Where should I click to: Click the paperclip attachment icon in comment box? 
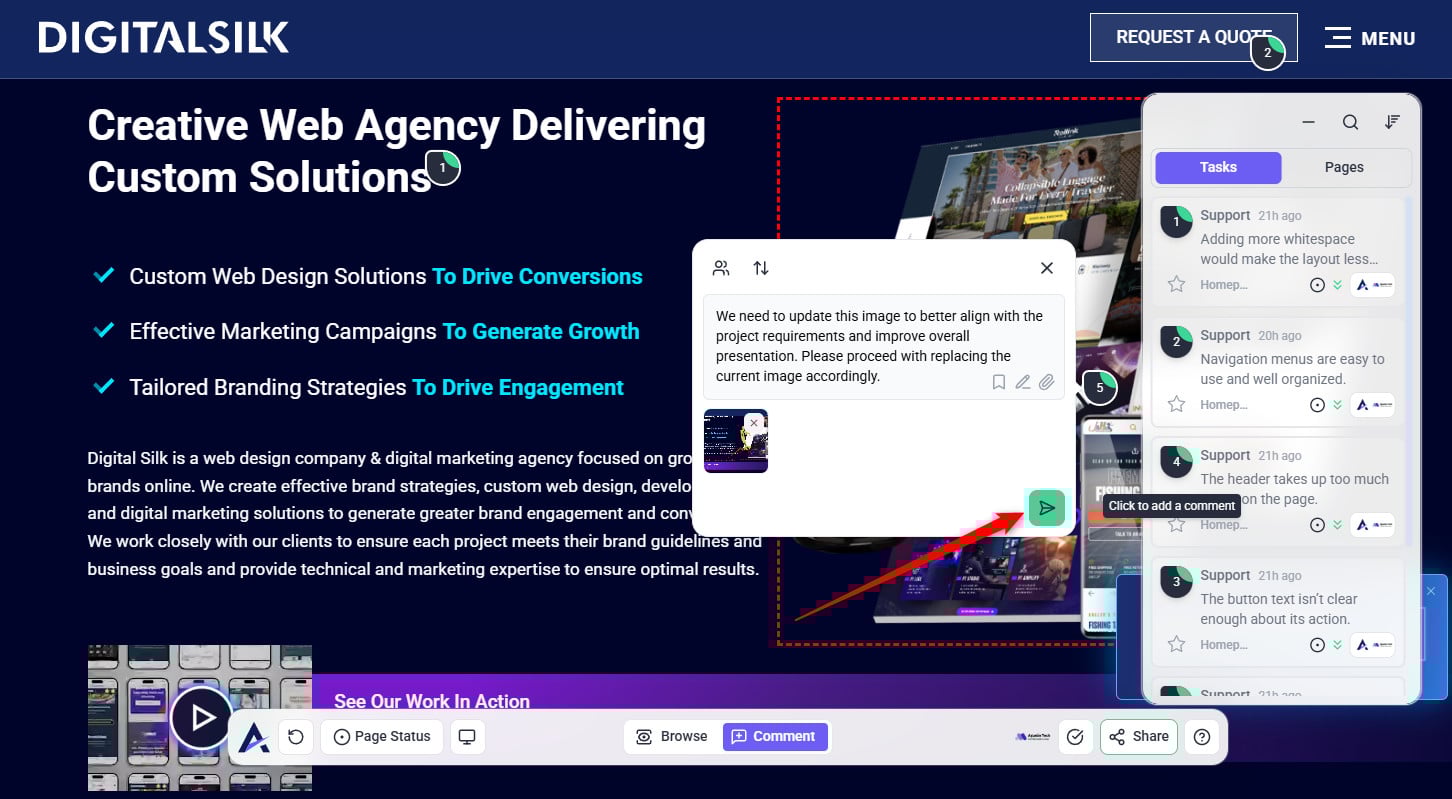(x=1046, y=382)
